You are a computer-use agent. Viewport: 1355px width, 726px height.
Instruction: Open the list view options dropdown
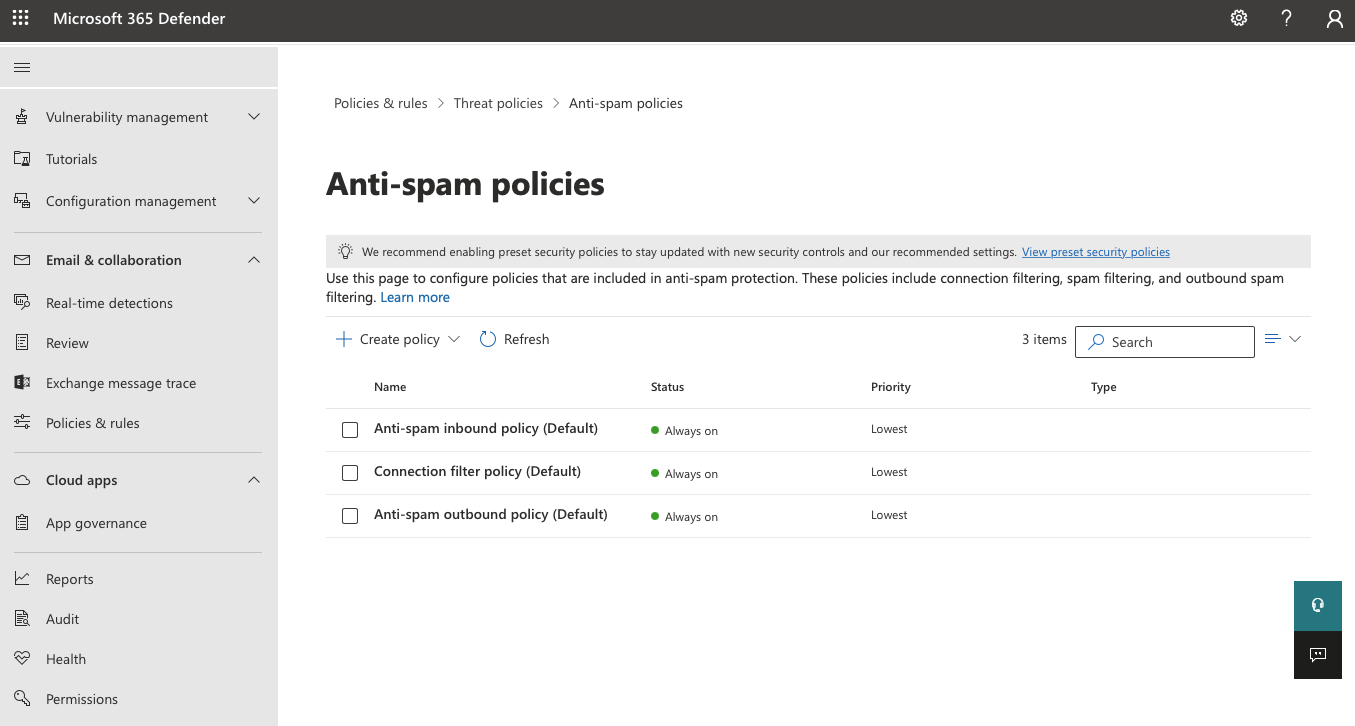click(x=1282, y=339)
